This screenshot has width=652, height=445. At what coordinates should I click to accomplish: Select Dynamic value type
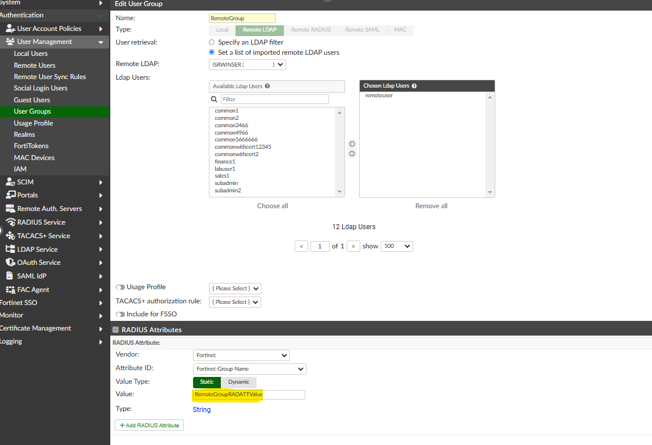[239, 382]
